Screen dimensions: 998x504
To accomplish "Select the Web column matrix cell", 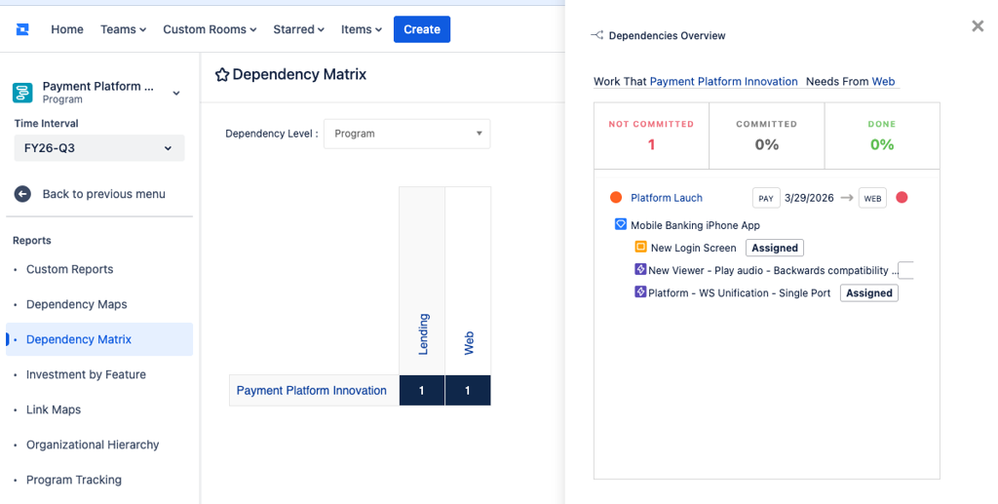I will [x=468, y=390].
